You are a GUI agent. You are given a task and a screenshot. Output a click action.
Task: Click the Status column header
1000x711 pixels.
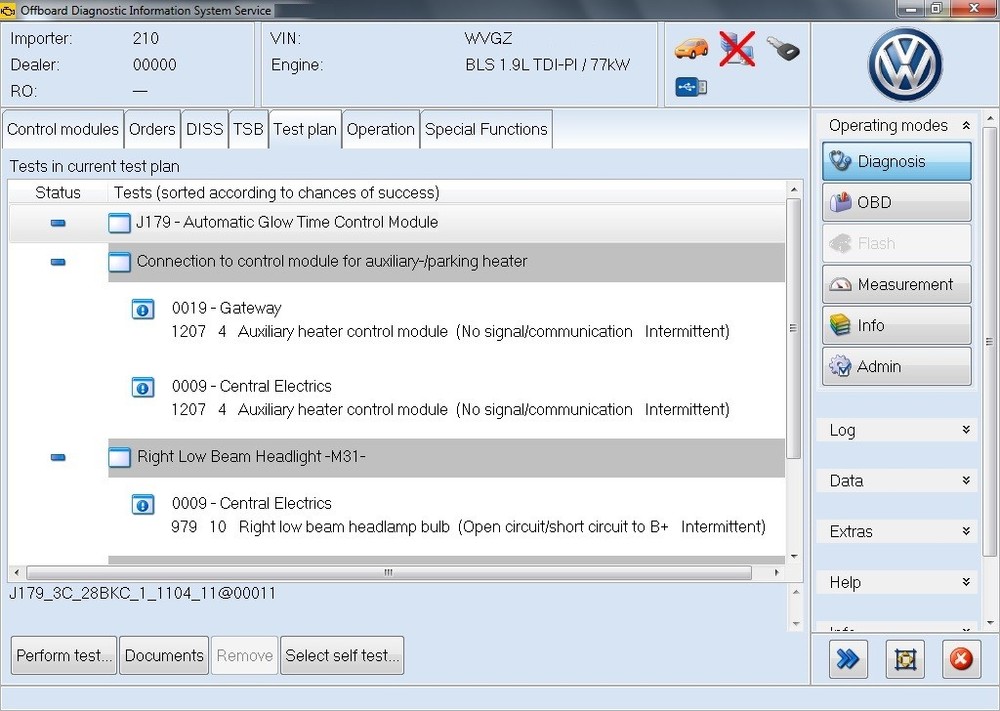pyautogui.click(x=58, y=193)
